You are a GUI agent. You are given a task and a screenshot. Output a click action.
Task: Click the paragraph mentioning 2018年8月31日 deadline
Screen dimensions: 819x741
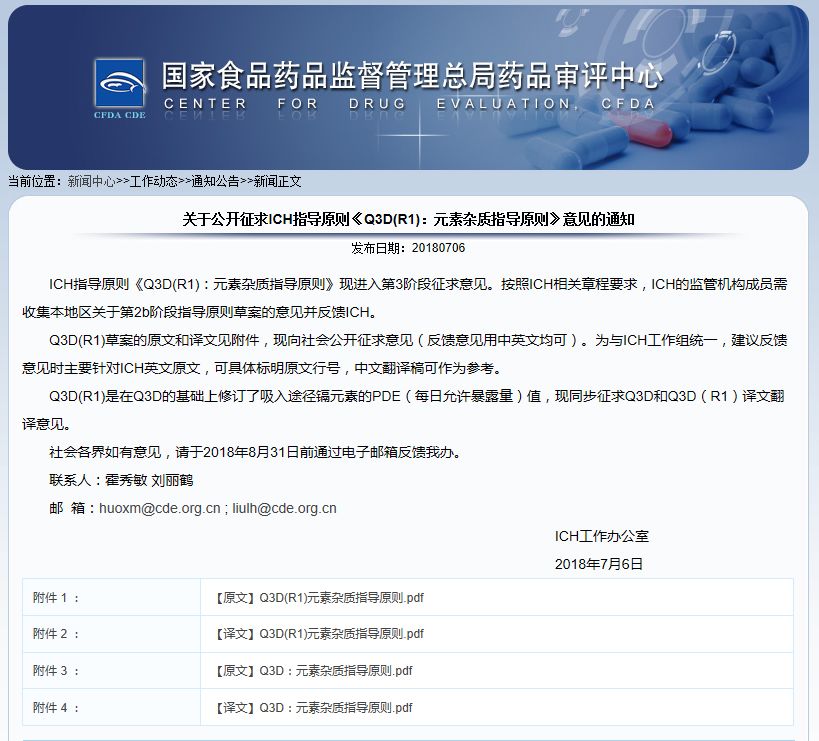pos(255,452)
